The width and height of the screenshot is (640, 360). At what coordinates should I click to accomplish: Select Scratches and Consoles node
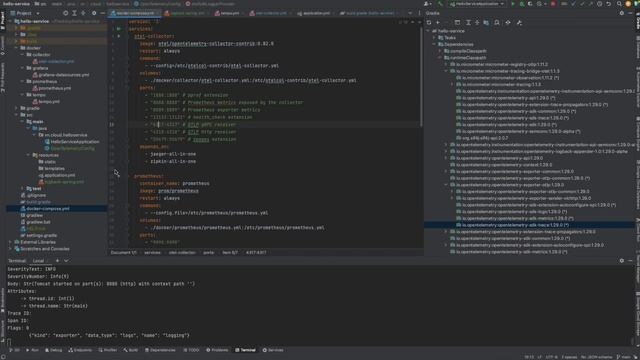point(45,249)
